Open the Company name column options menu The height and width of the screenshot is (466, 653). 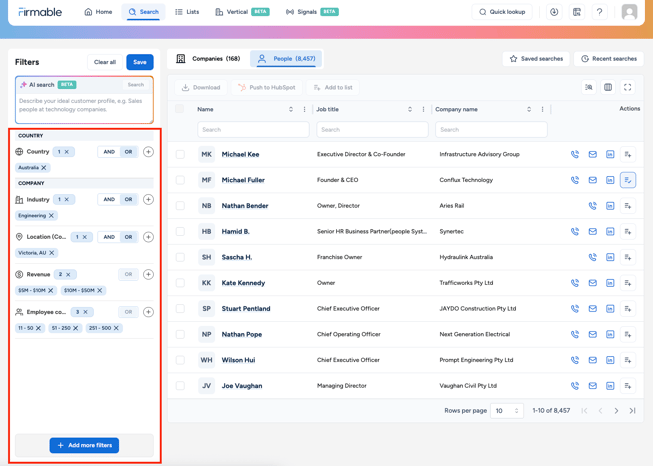542,110
